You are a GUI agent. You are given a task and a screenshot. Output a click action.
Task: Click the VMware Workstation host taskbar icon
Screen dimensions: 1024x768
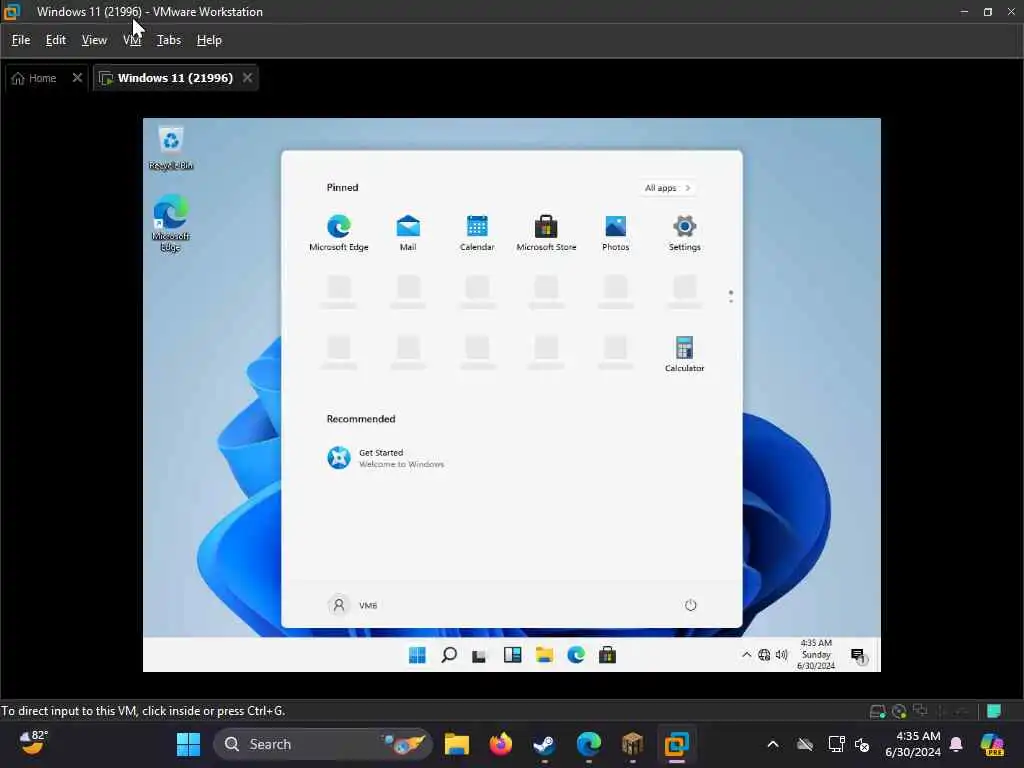(677, 744)
